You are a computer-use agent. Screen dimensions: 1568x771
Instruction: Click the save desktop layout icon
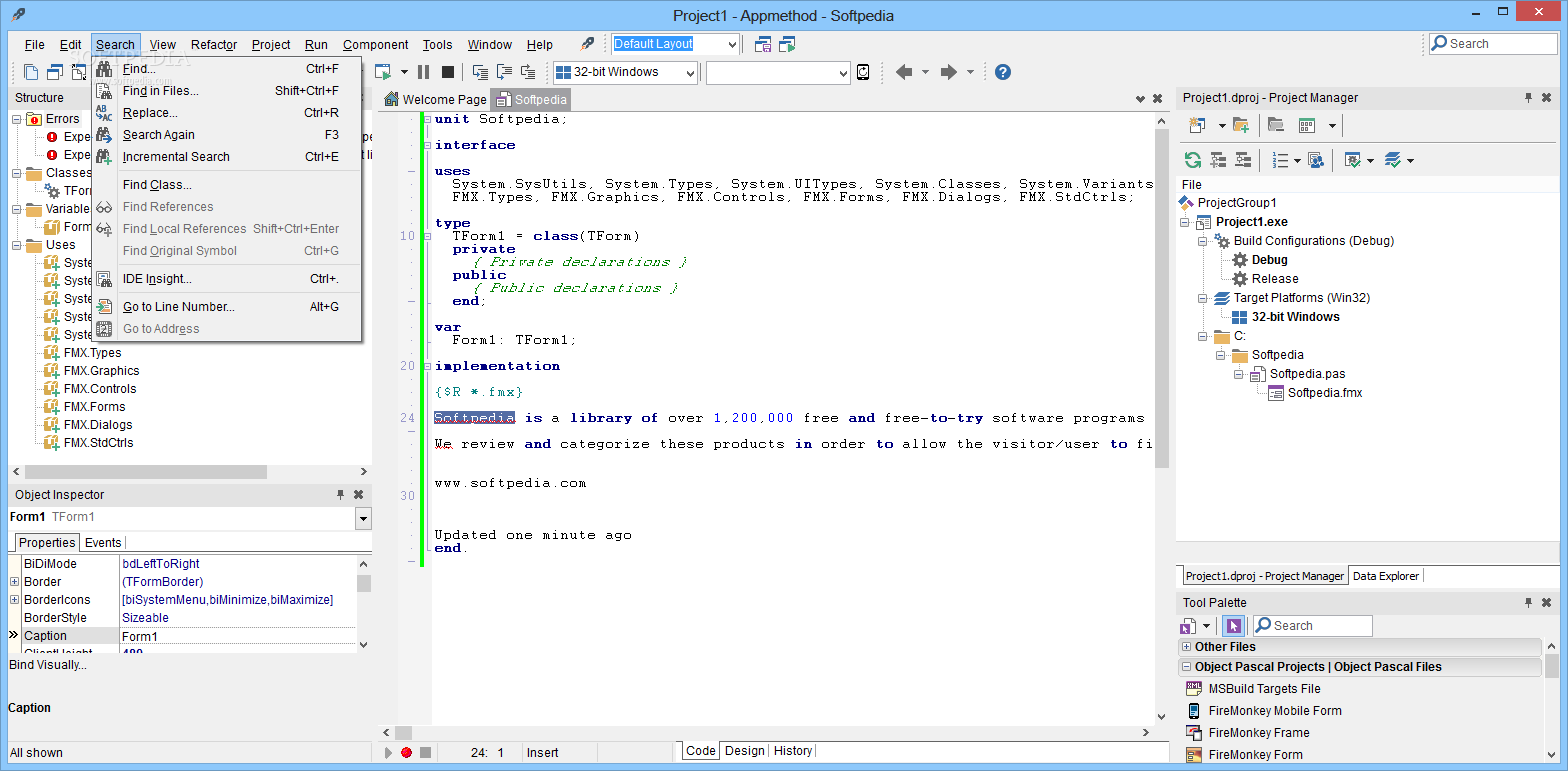coord(763,44)
